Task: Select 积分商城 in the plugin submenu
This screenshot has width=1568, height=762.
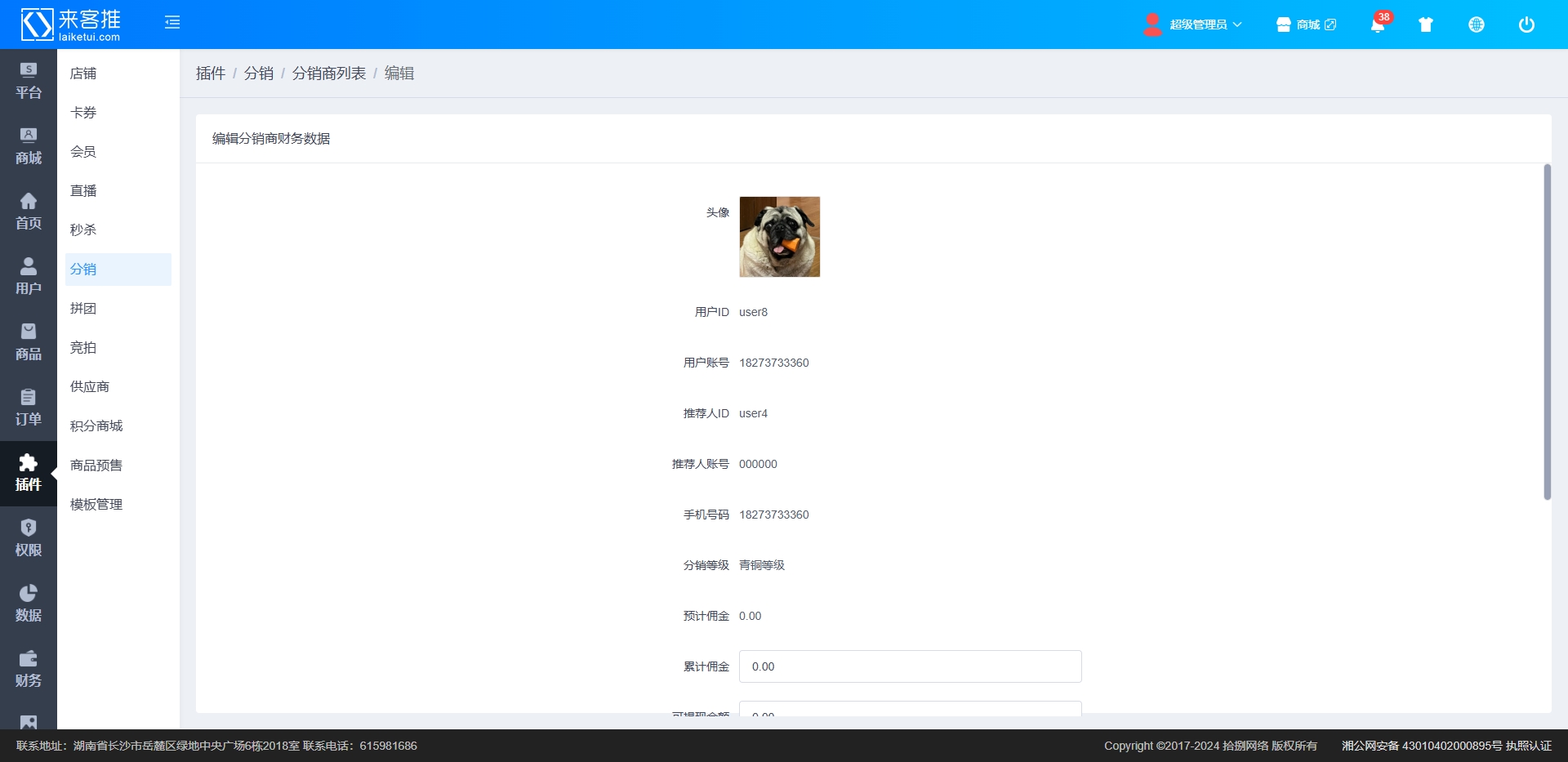Action: pos(96,426)
